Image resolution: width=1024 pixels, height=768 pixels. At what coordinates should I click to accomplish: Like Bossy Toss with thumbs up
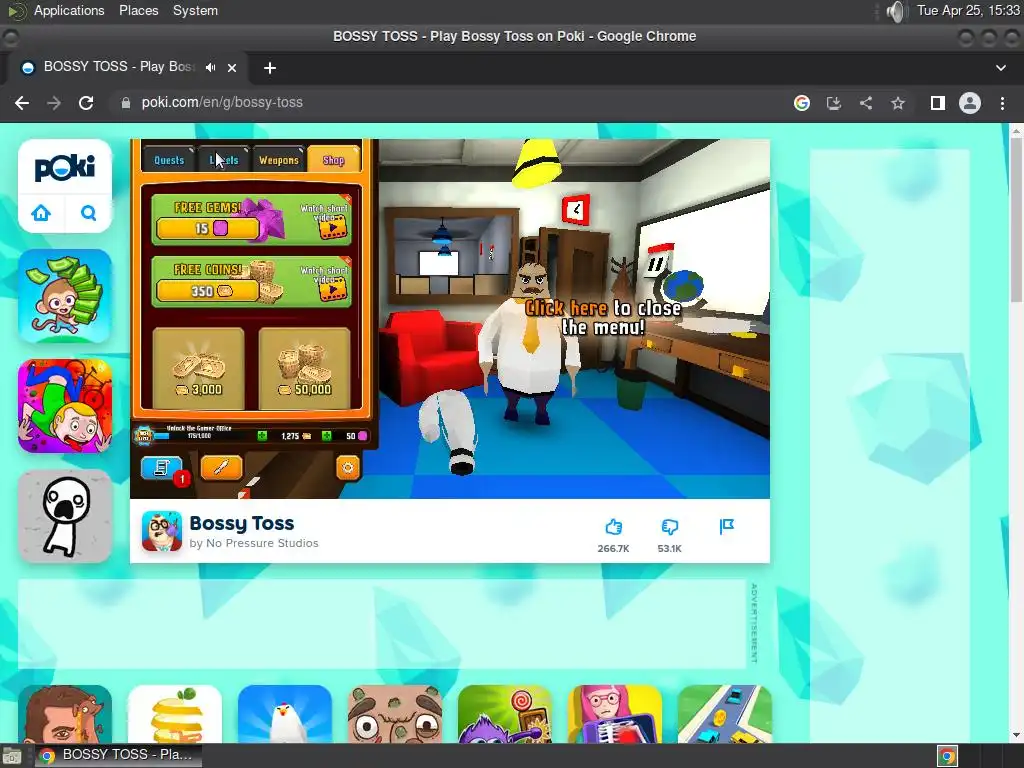point(613,527)
